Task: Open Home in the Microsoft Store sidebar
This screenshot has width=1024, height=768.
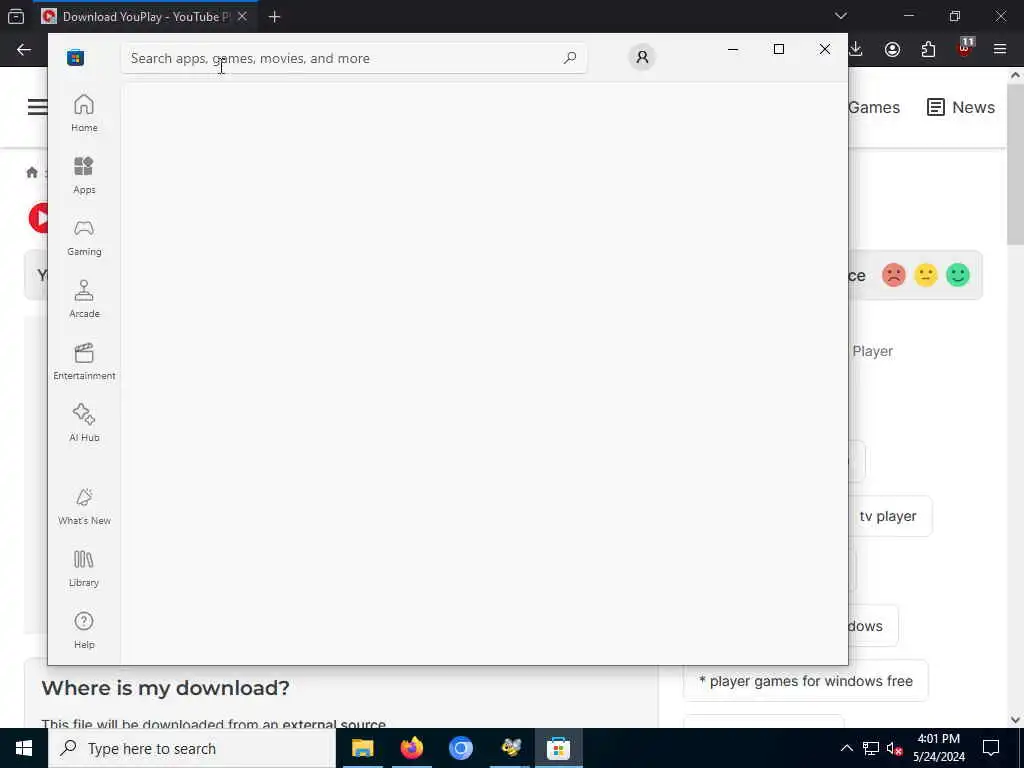Action: (x=84, y=113)
